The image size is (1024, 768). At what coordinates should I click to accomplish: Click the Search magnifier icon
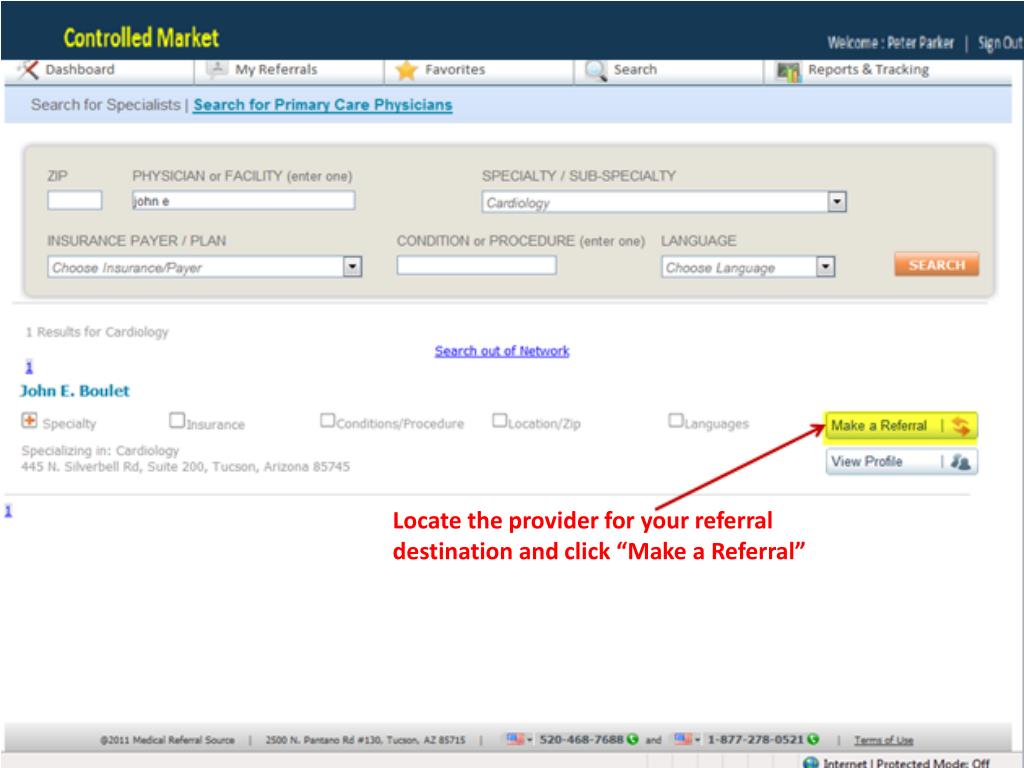[596, 70]
